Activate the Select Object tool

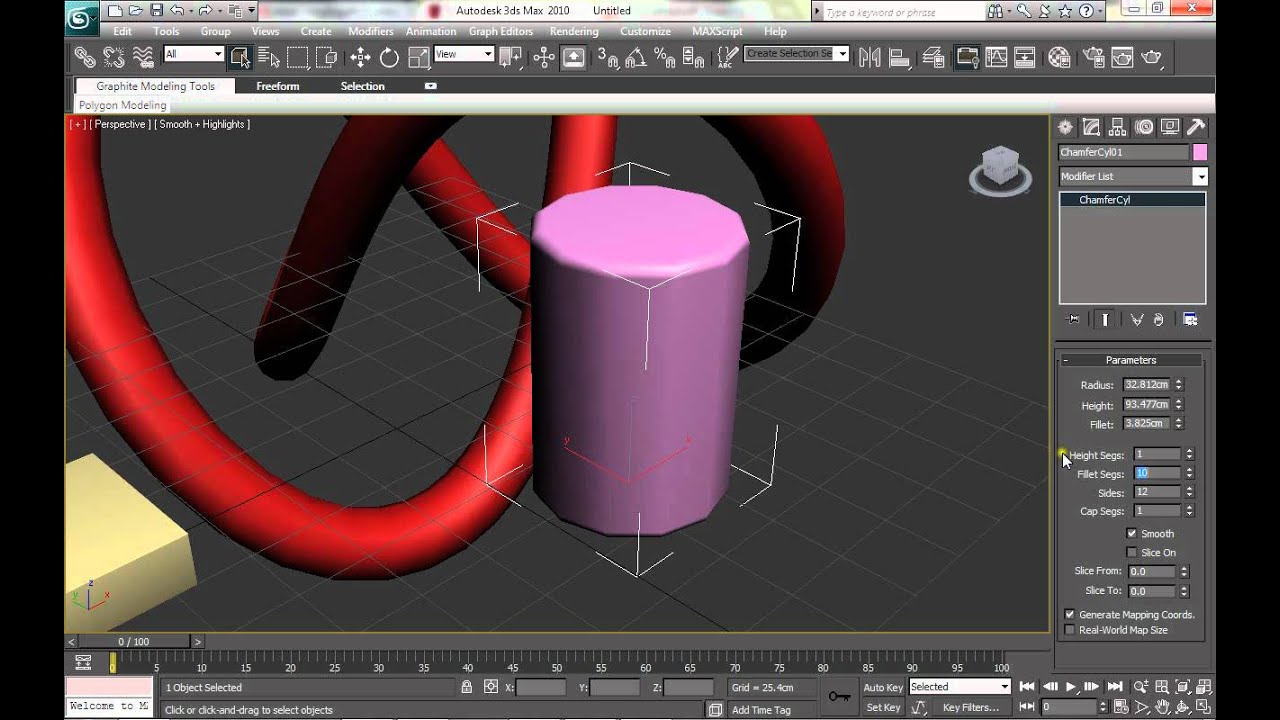(240, 57)
